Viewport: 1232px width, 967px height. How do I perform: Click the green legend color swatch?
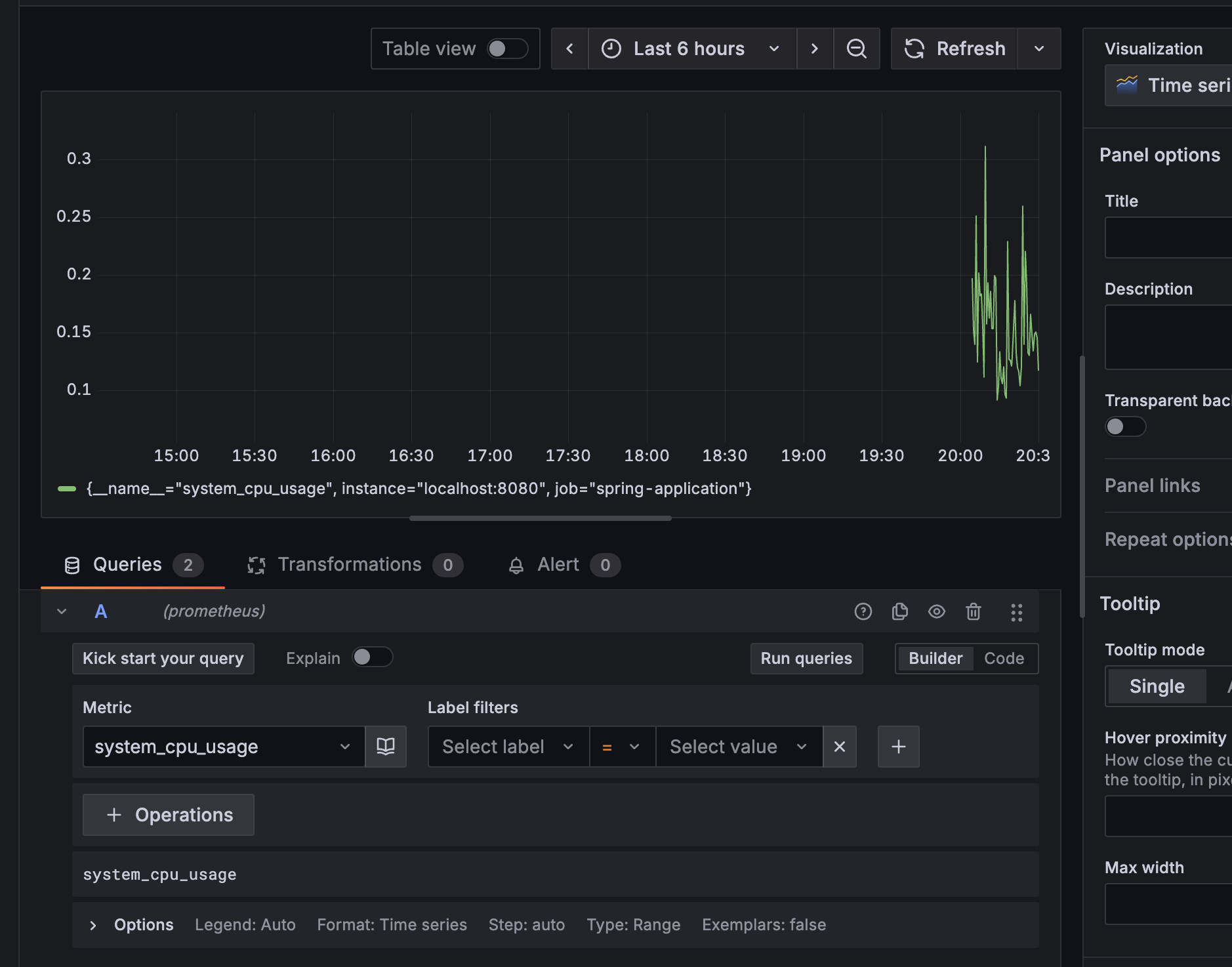67,489
